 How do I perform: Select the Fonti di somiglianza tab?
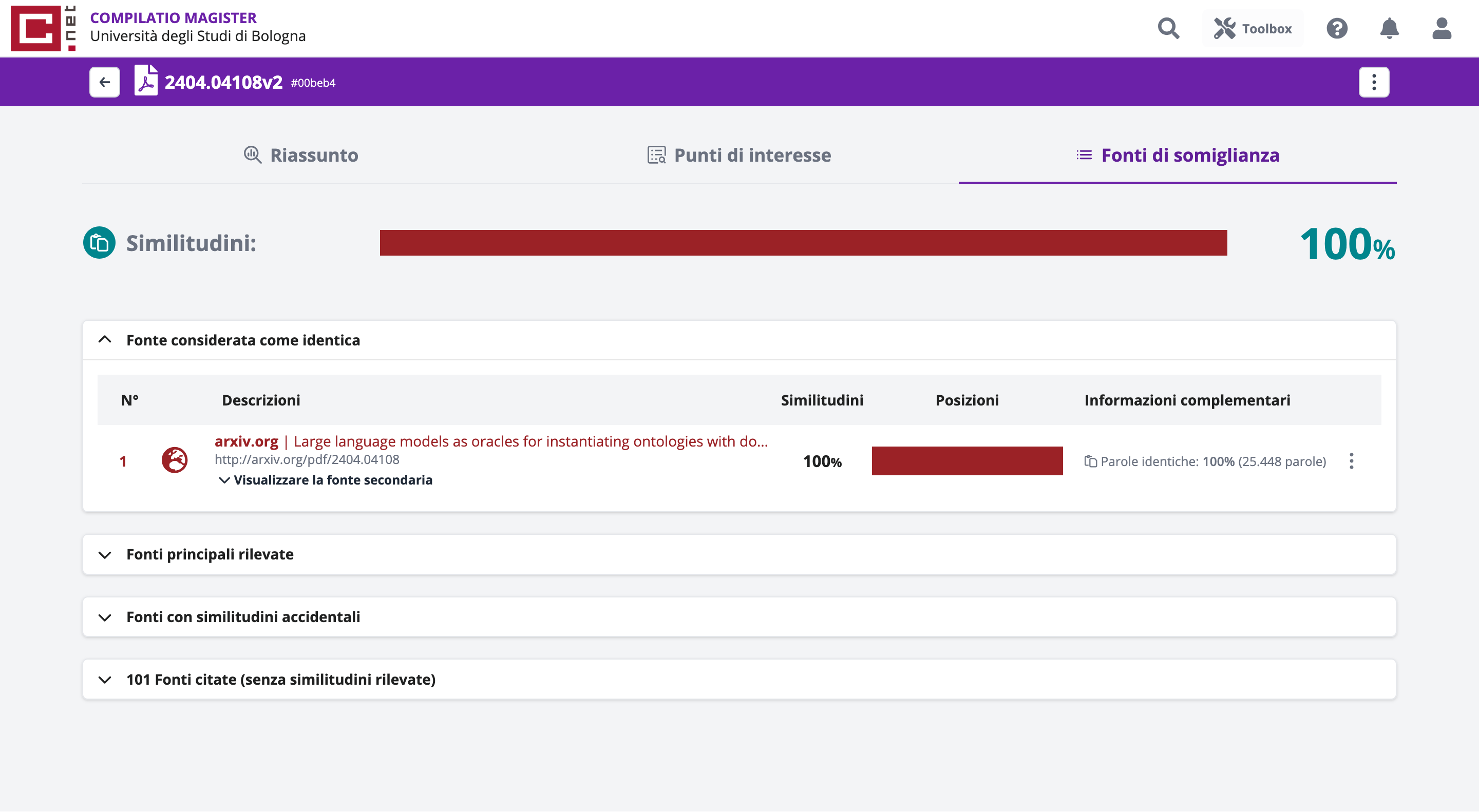coord(1178,155)
